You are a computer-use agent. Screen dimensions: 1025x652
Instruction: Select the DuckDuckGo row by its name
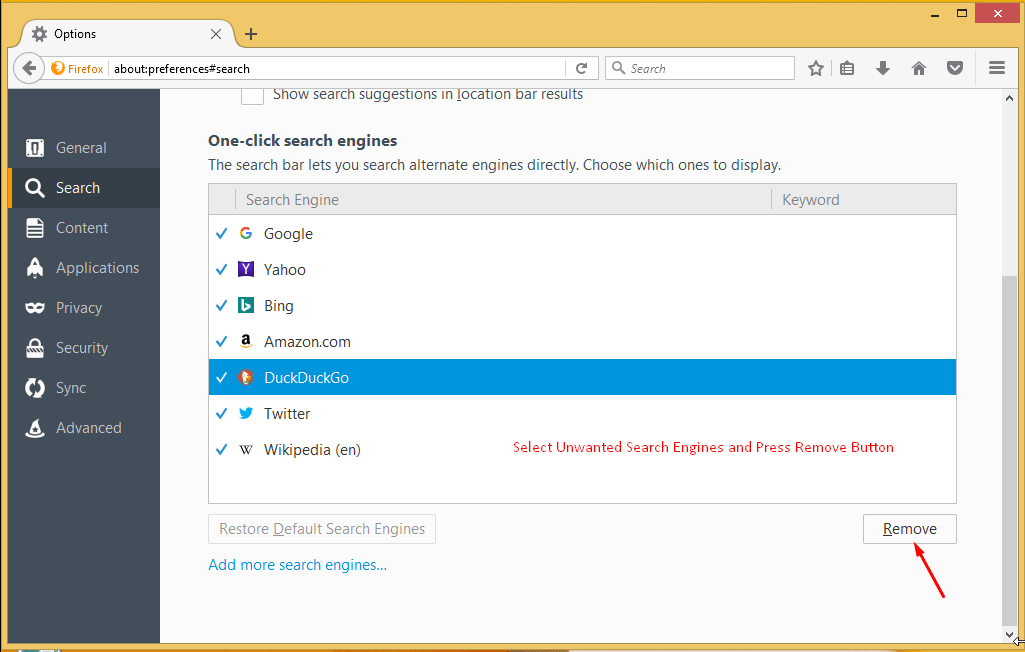pos(306,377)
